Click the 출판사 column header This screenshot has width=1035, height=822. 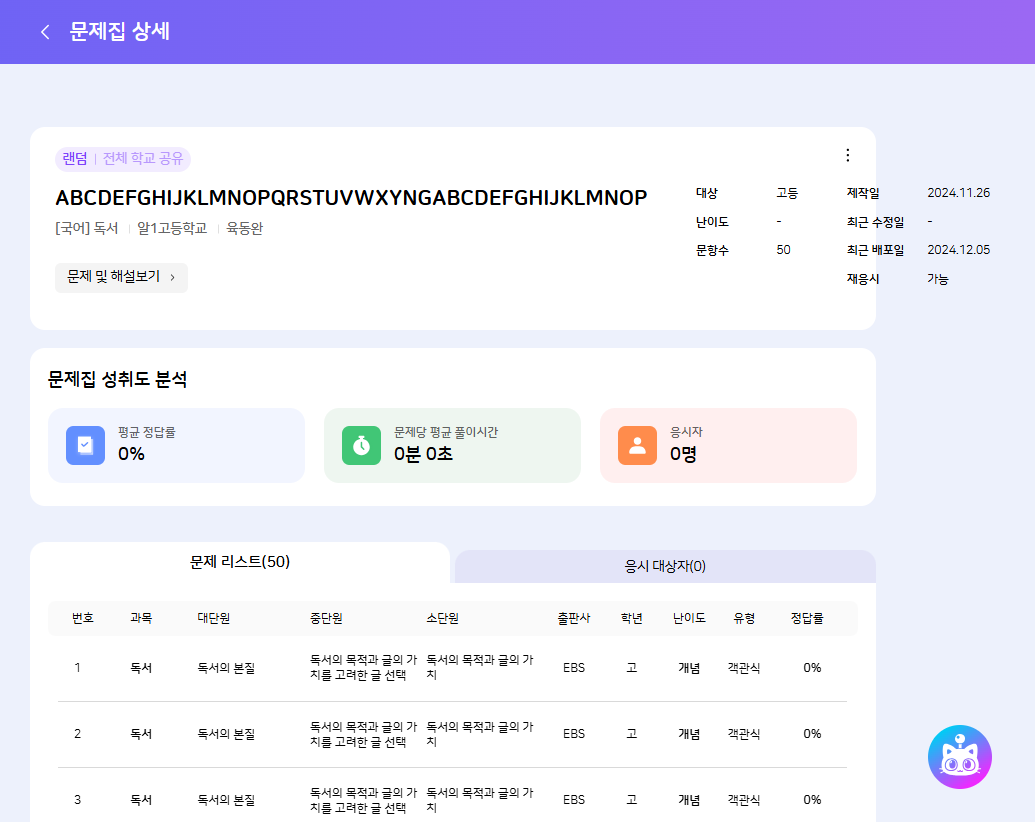[x=574, y=618]
